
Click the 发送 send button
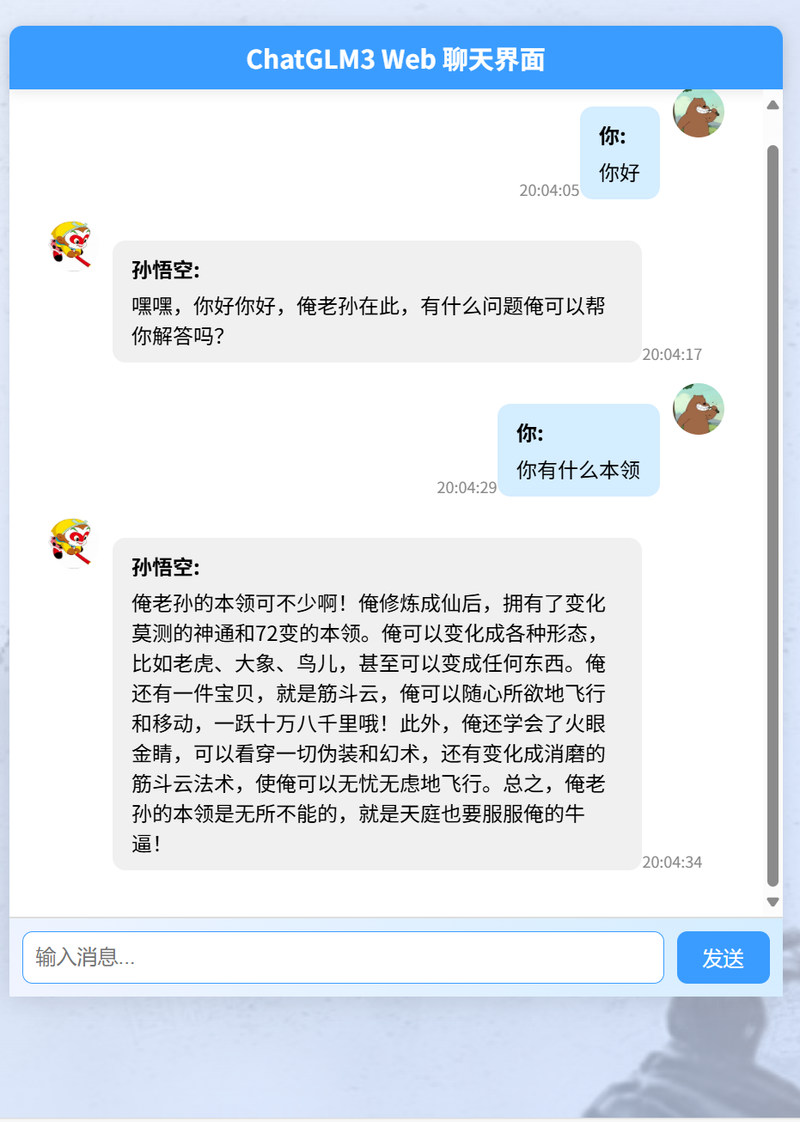(x=723, y=957)
